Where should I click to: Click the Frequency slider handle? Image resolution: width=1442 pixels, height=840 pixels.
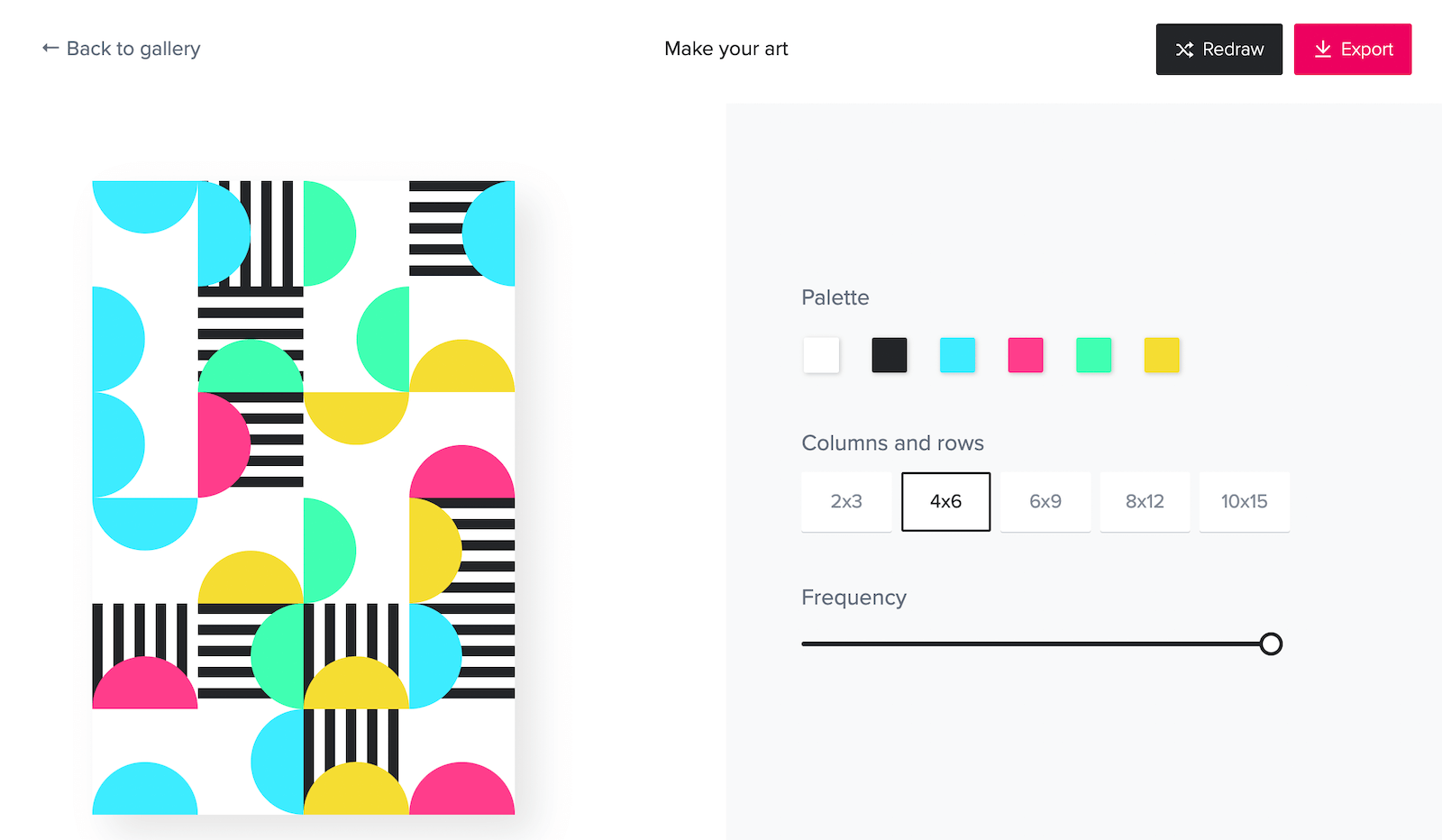point(1271,644)
